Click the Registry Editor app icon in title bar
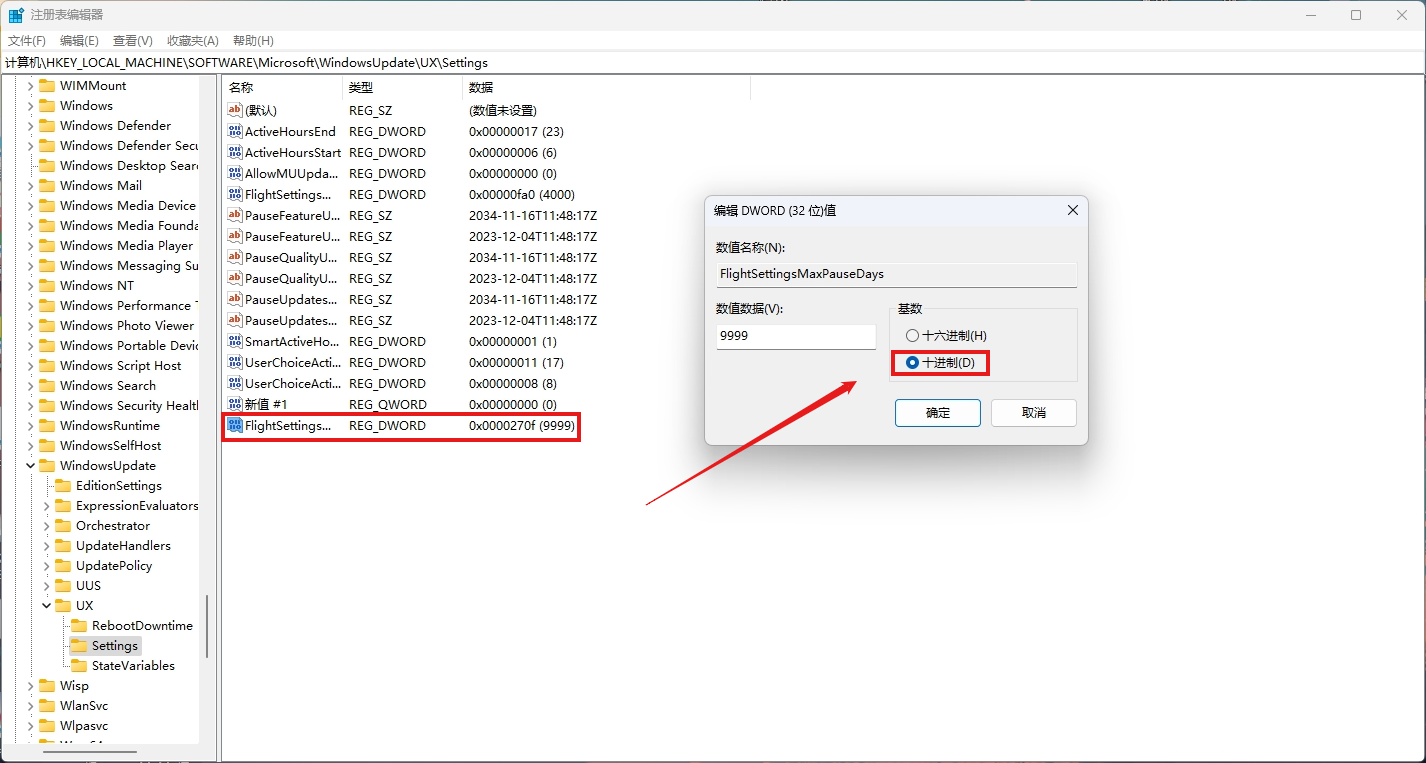This screenshot has width=1426, height=763. click(x=16, y=15)
